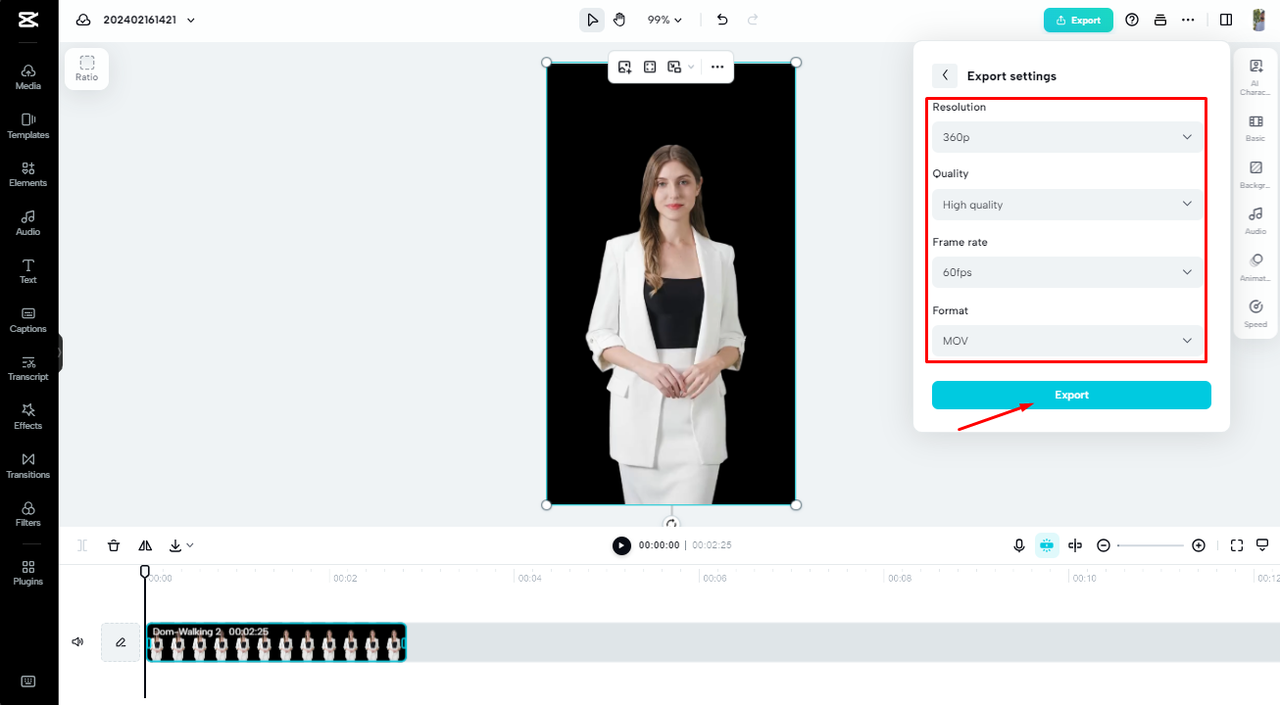The image size is (1280, 705).
Task: Open the download dropdown in timeline toolbar
Action: click(x=181, y=545)
